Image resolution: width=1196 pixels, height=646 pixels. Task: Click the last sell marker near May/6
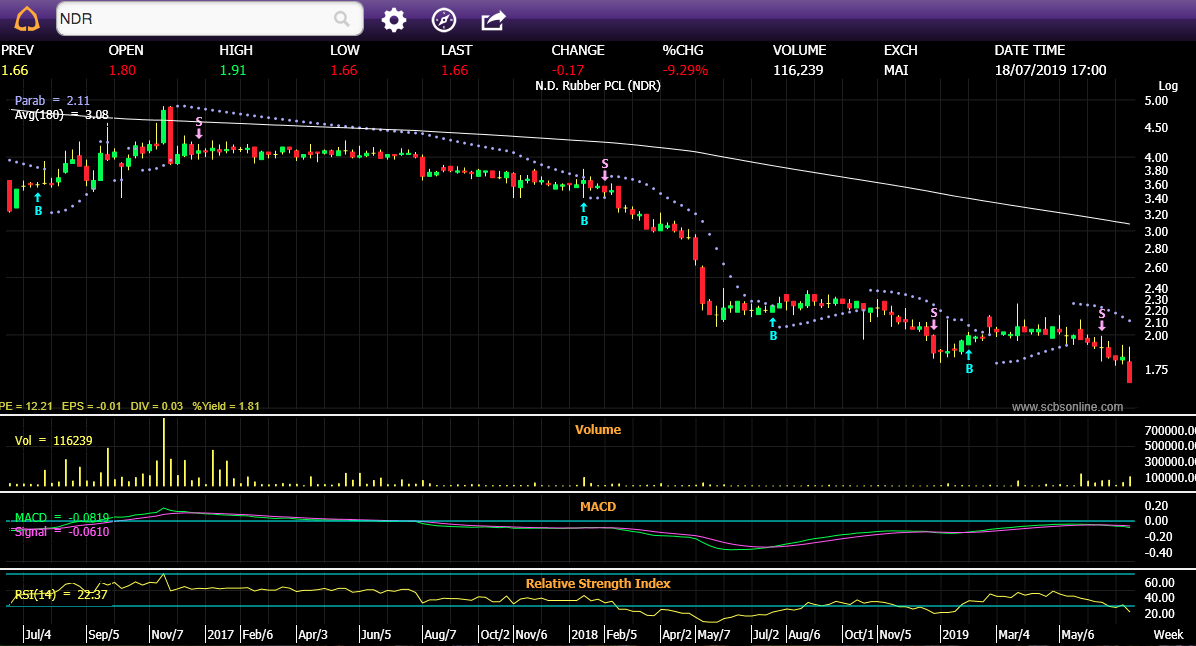coord(1102,319)
